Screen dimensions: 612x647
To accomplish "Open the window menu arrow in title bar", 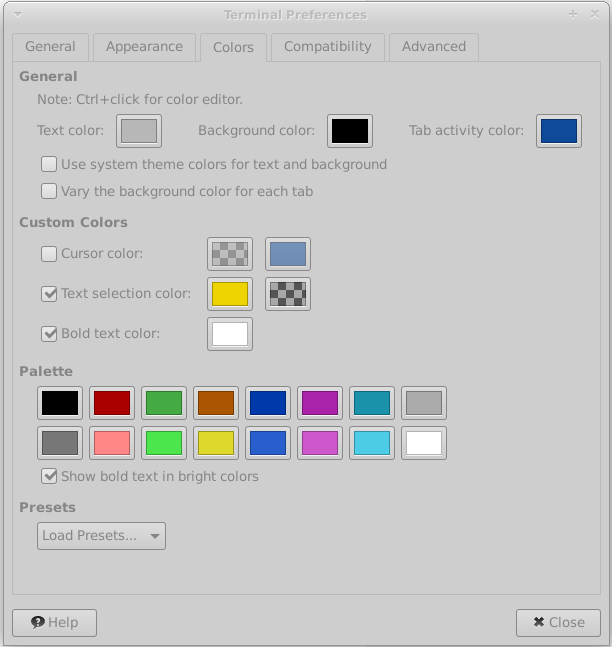I will click(x=18, y=15).
